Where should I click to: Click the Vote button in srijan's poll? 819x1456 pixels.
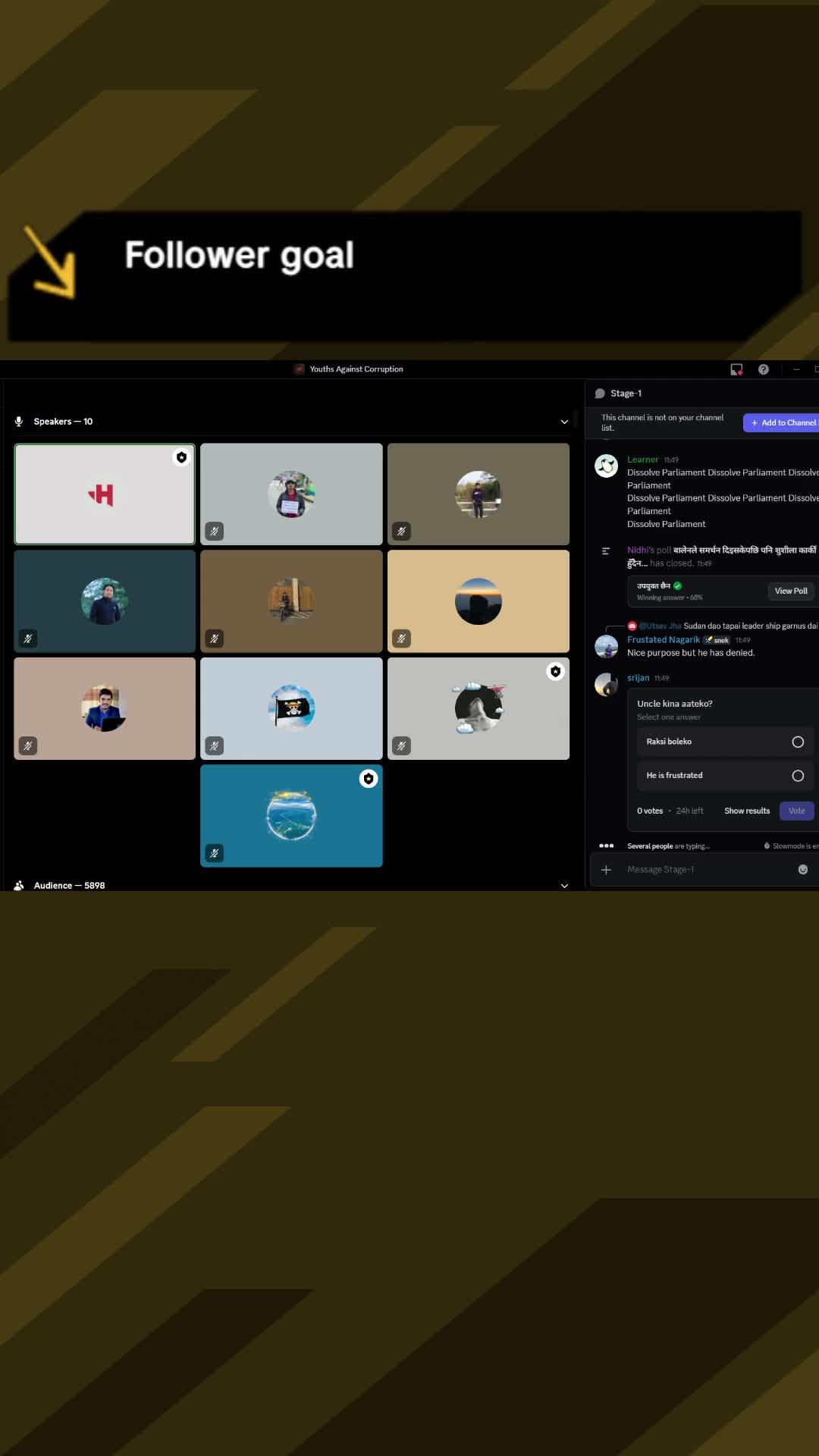[796, 811]
